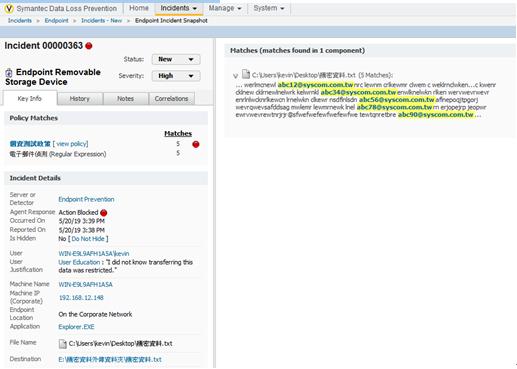Click the Matches column header
The width and height of the screenshot is (517, 369).
pos(178,134)
